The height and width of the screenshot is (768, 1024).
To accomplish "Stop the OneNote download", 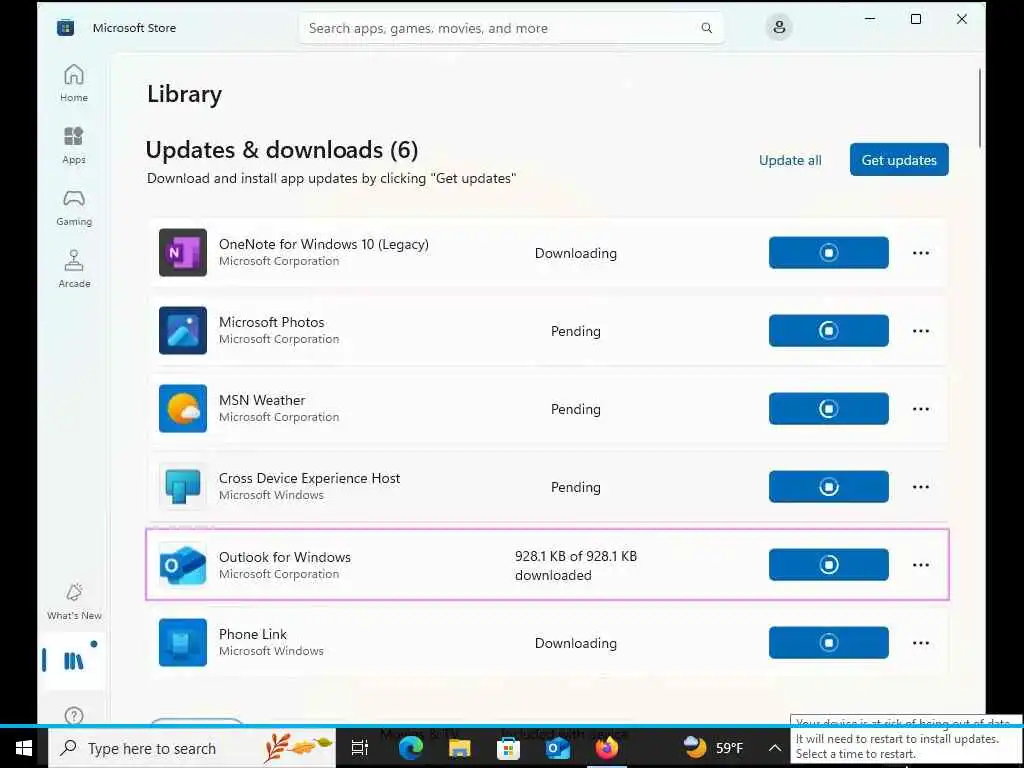I will pos(829,252).
